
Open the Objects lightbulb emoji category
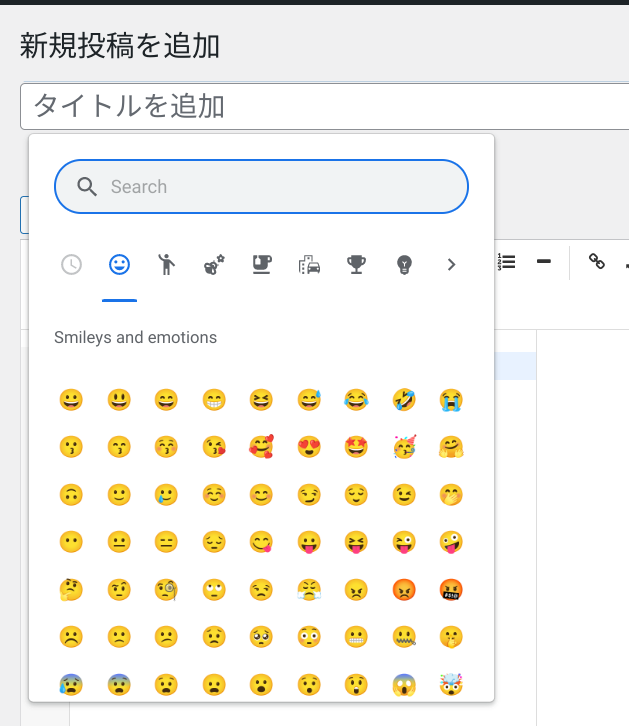click(x=404, y=265)
